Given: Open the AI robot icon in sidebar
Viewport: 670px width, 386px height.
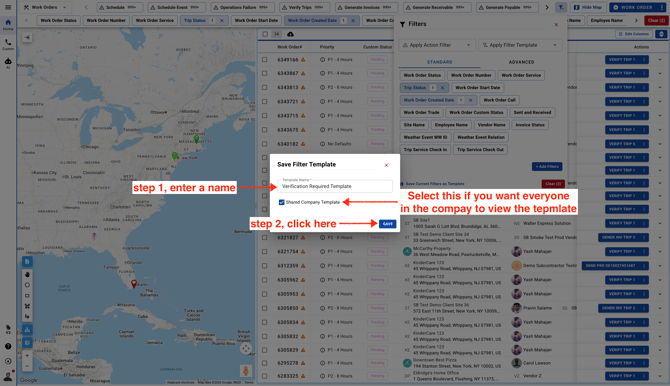Looking at the screenshot, I should point(8,63).
